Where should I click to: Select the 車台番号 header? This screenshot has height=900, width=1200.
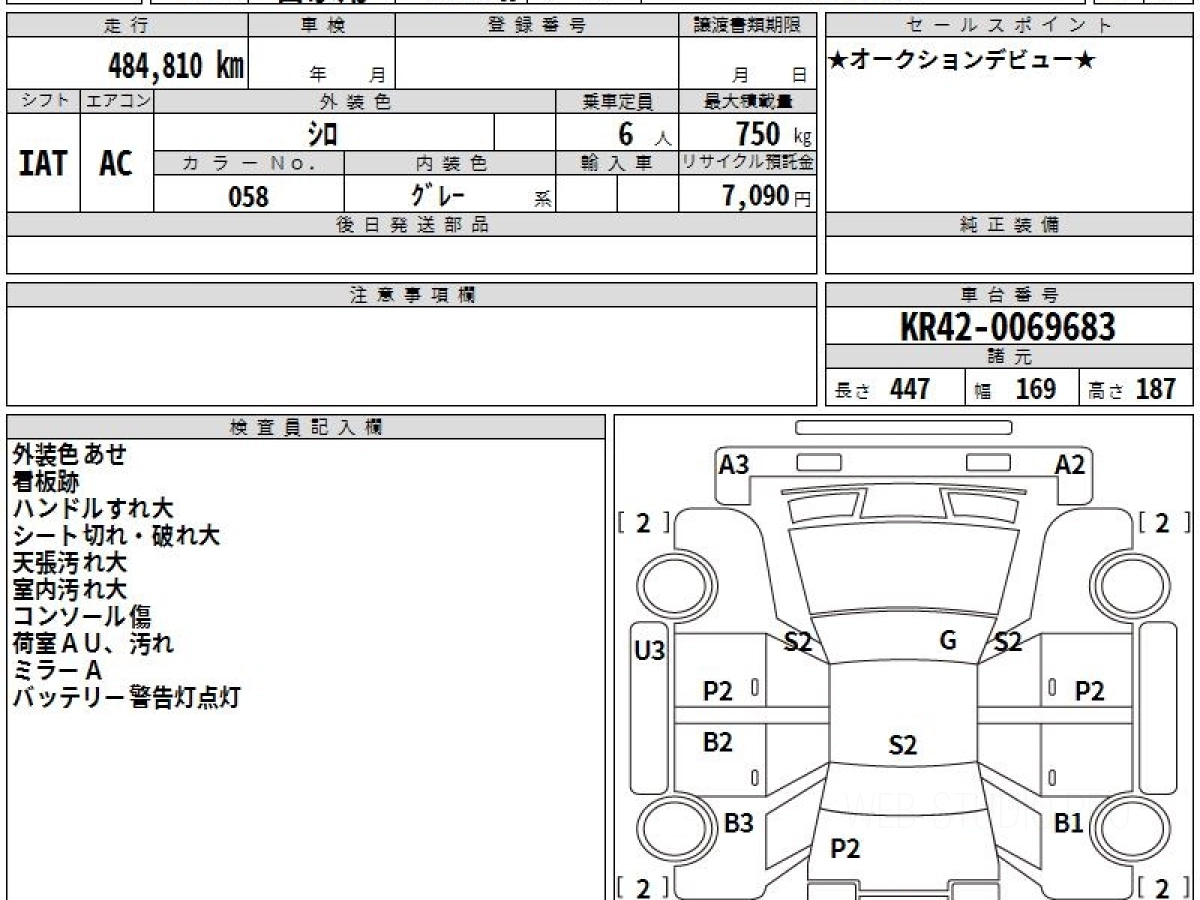[1009, 295]
